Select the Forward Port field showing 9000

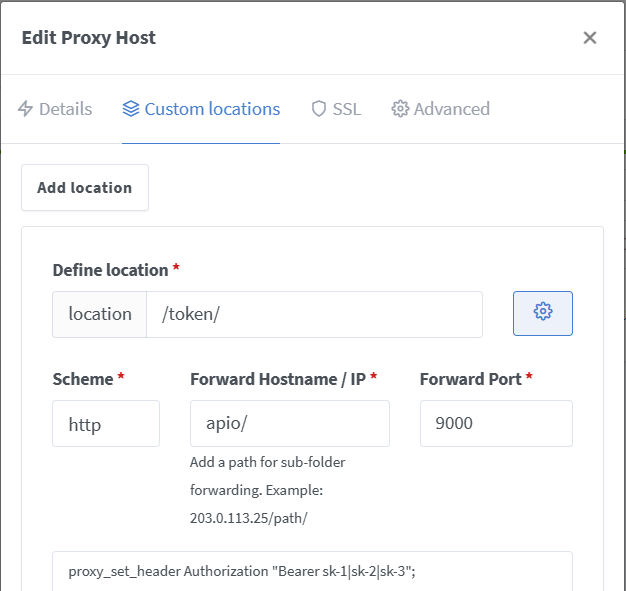(x=495, y=423)
